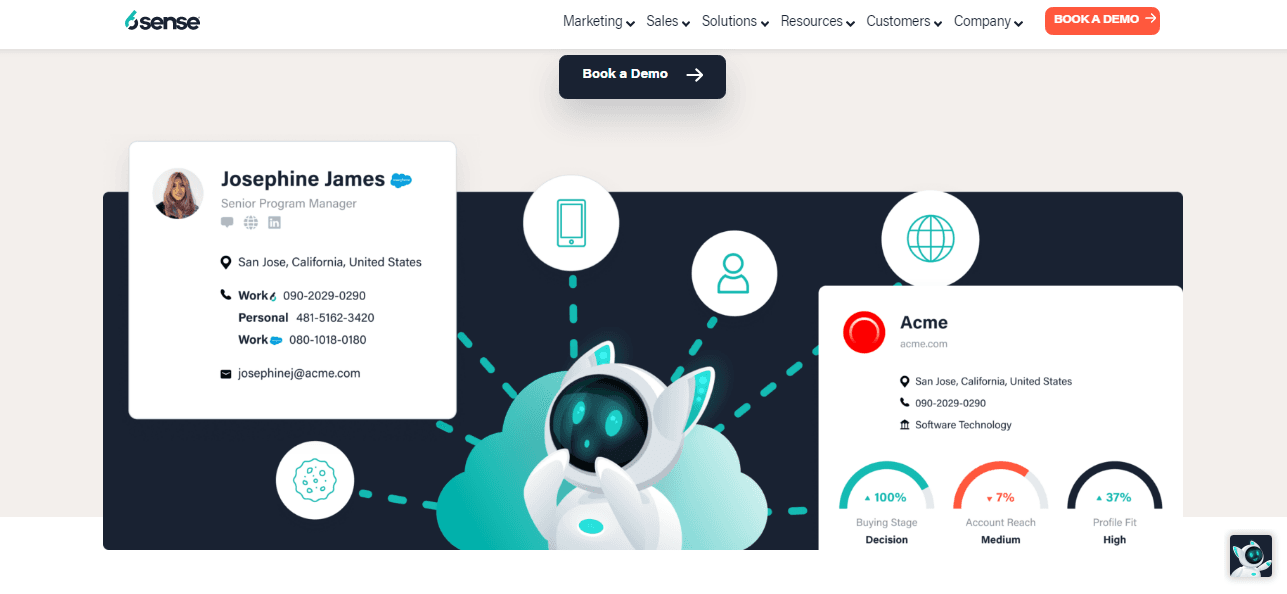Click the Josephine James name heading

[303, 179]
